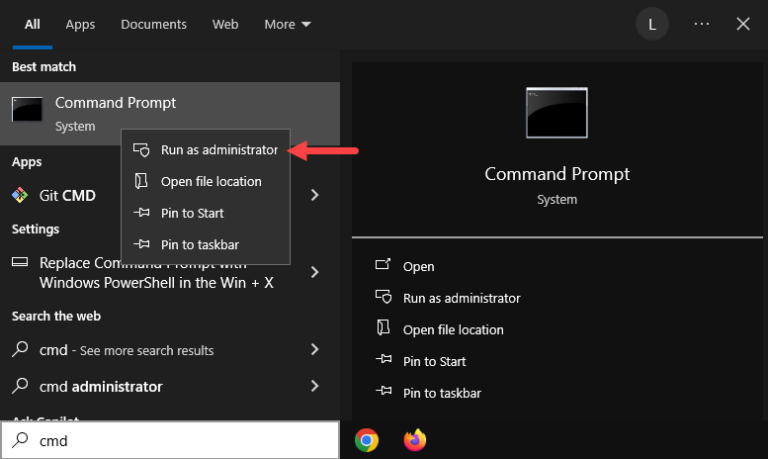Launch Firefox from the taskbar
Image resolution: width=768 pixels, height=459 pixels.
(x=414, y=440)
